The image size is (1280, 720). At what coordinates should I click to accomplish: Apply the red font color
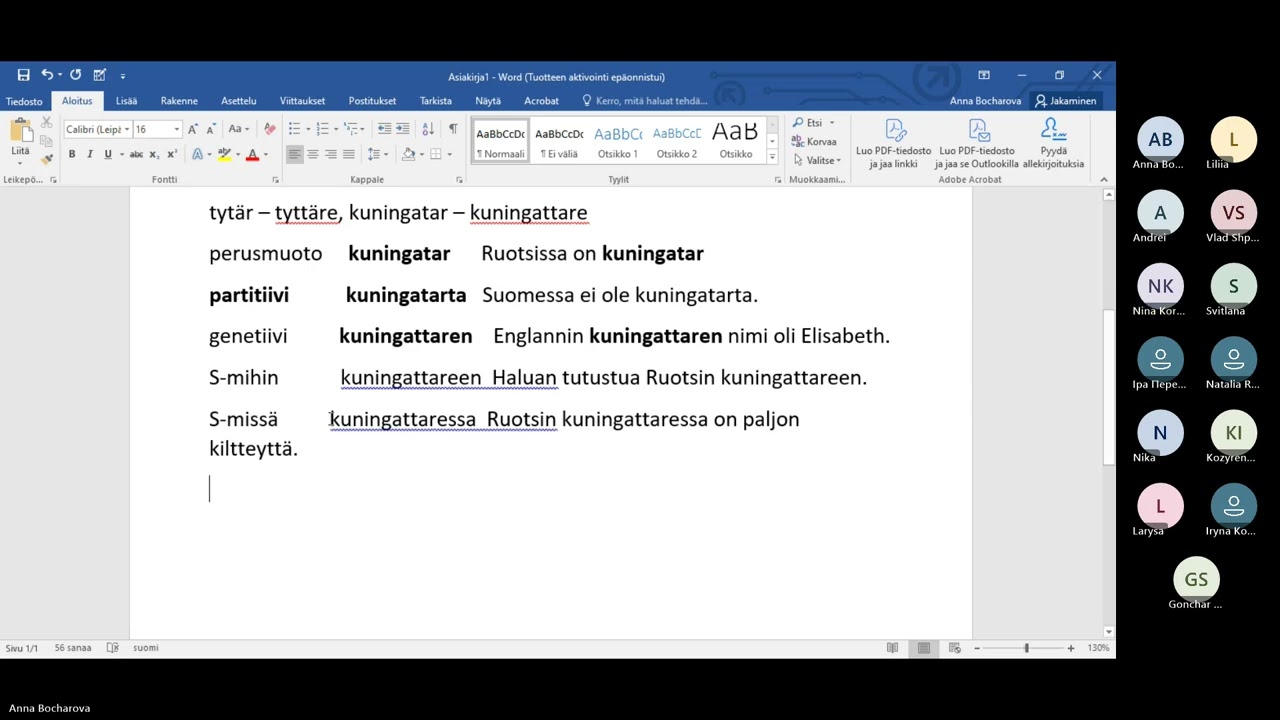pos(252,154)
